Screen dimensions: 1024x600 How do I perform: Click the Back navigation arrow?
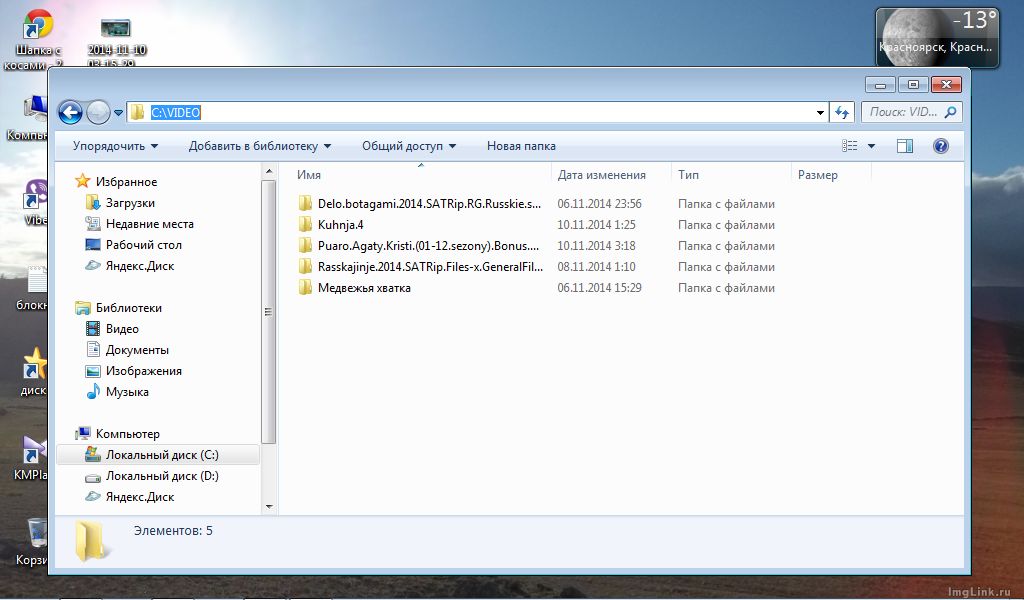coord(71,112)
